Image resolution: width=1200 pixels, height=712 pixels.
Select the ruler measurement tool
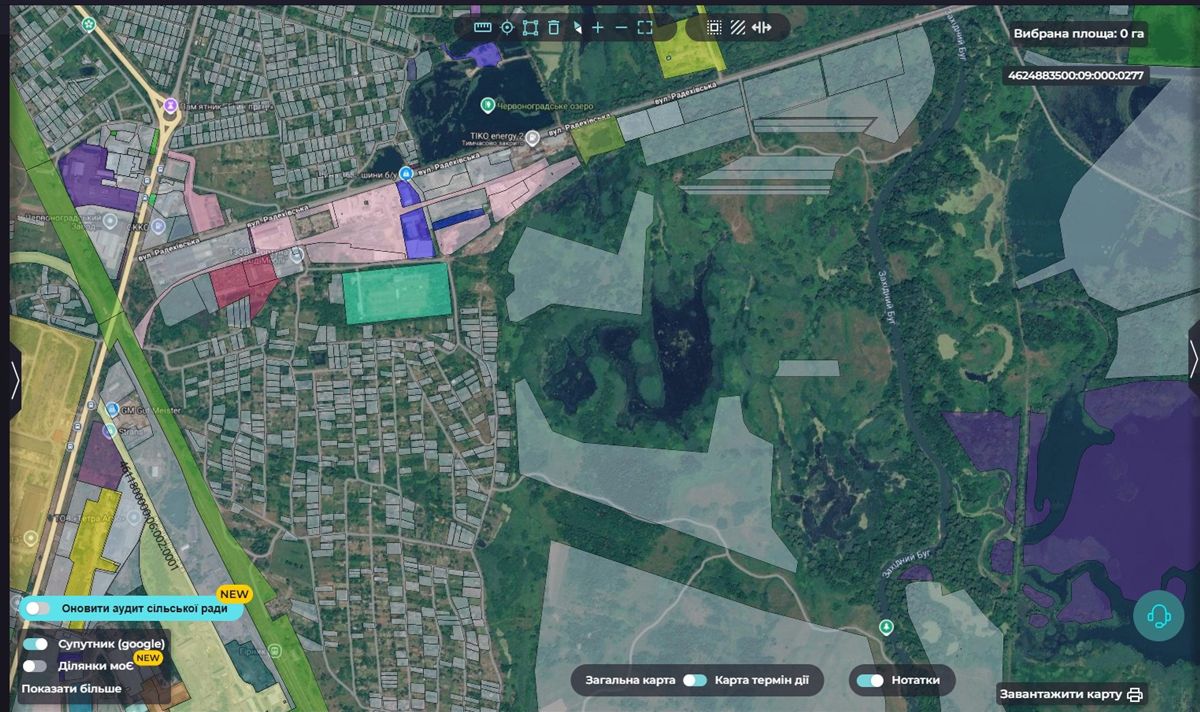pos(483,27)
